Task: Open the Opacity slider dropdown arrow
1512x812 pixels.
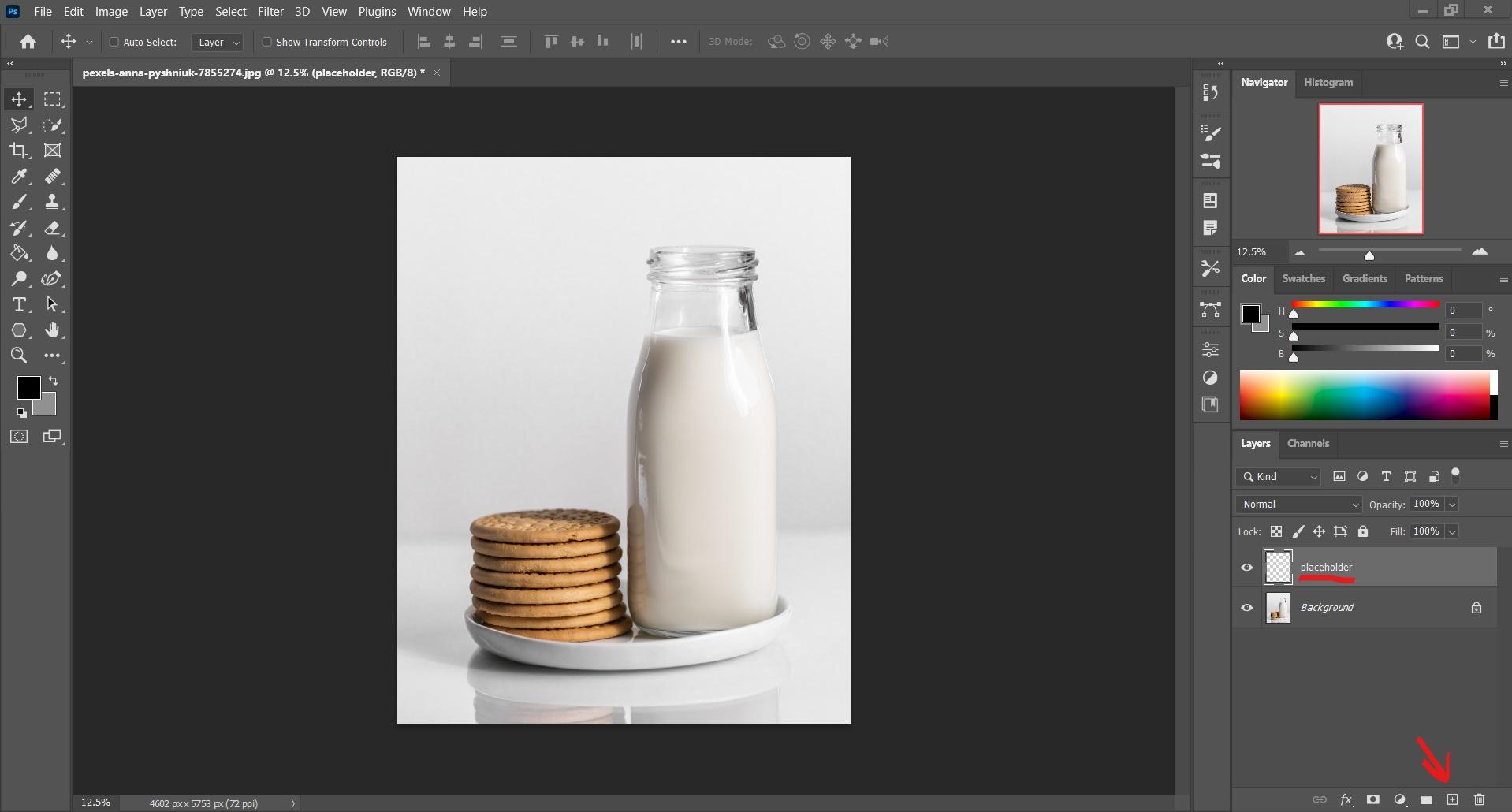Action: click(x=1452, y=504)
